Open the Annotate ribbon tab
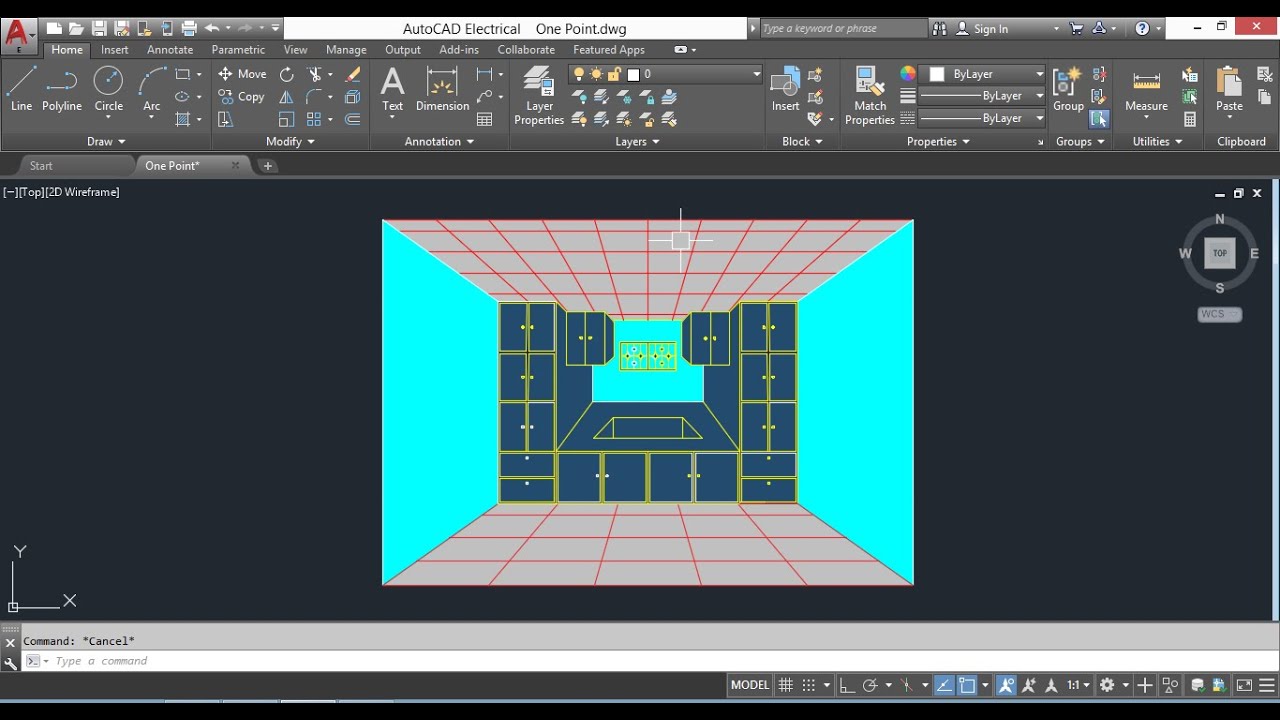The height and width of the screenshot is (720, 1280). pyautogui.click(x=170, y=50)
